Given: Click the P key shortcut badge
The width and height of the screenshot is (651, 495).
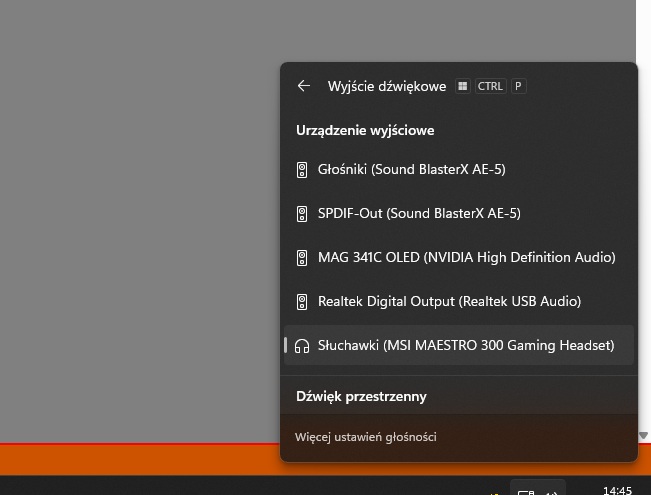Looking at the screenshot, I should pos(518,86).
